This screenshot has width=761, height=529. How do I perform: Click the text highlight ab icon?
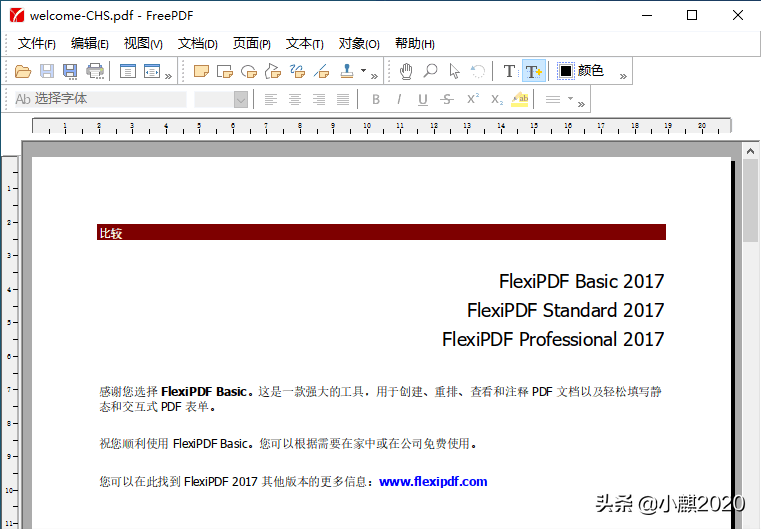pos(520,99)
